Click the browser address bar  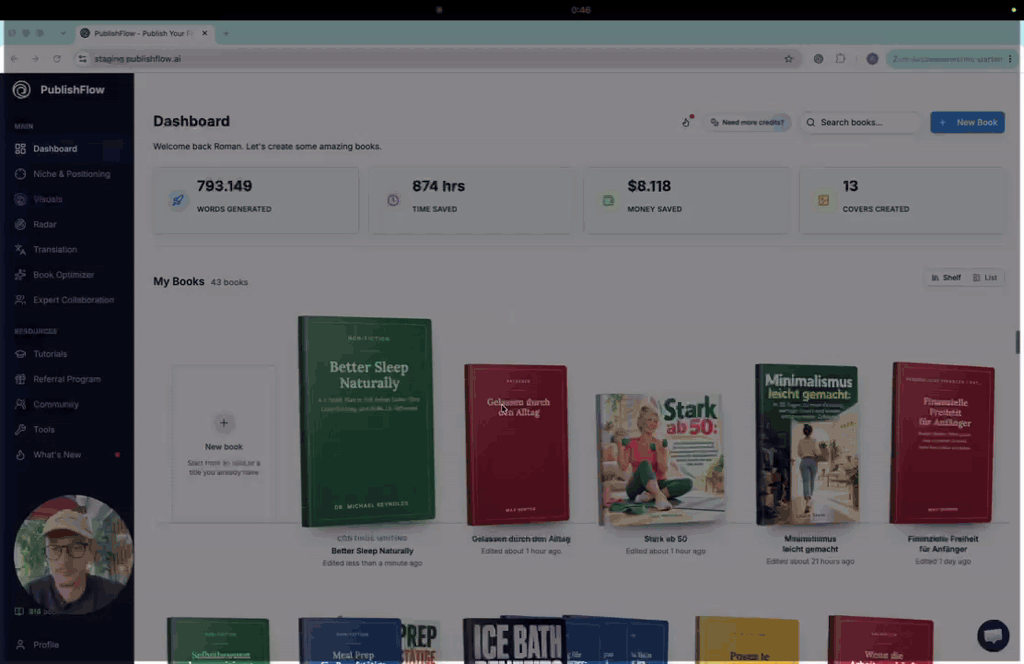[438, 59]
